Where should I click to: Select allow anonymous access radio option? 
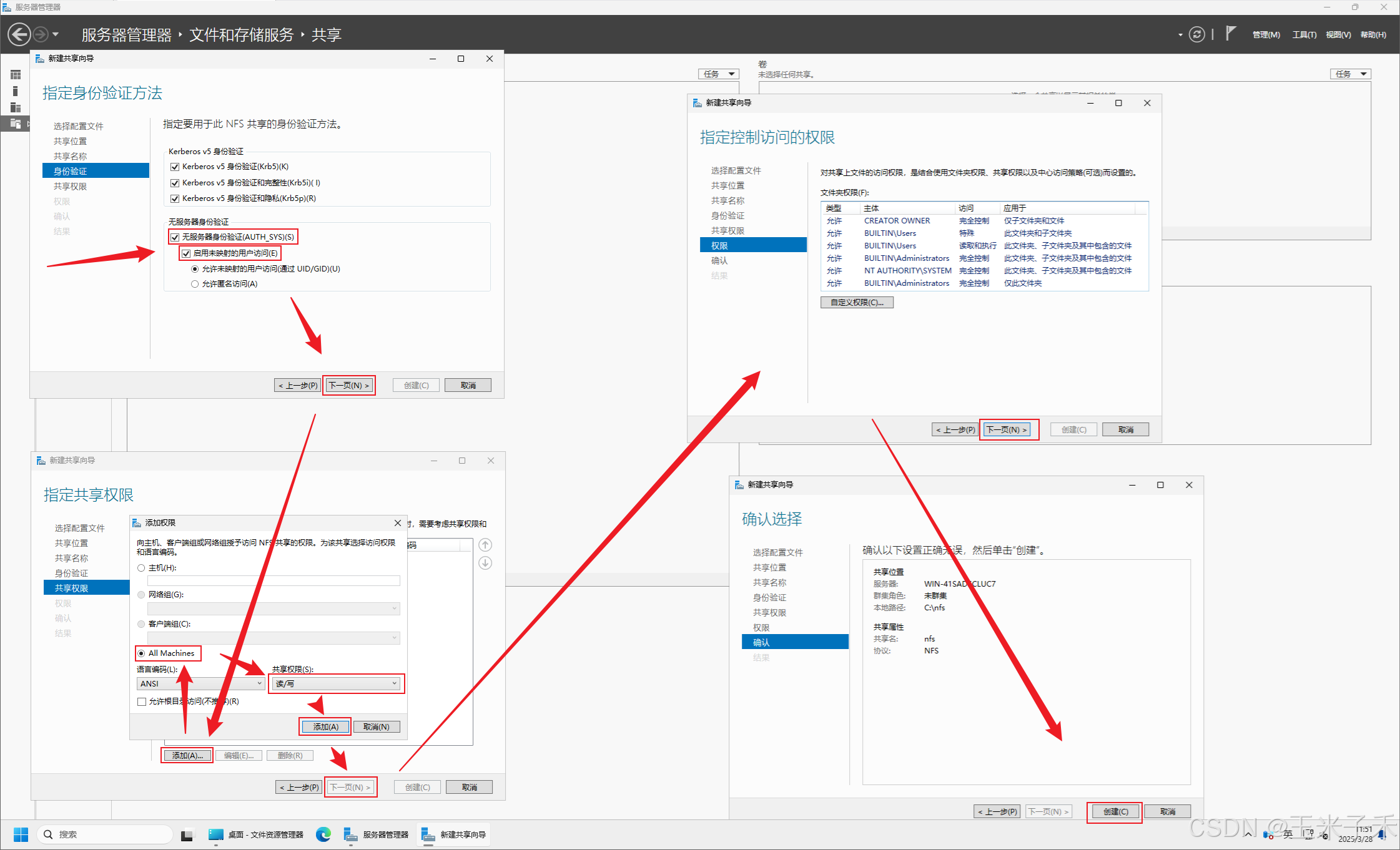point(195,284)
